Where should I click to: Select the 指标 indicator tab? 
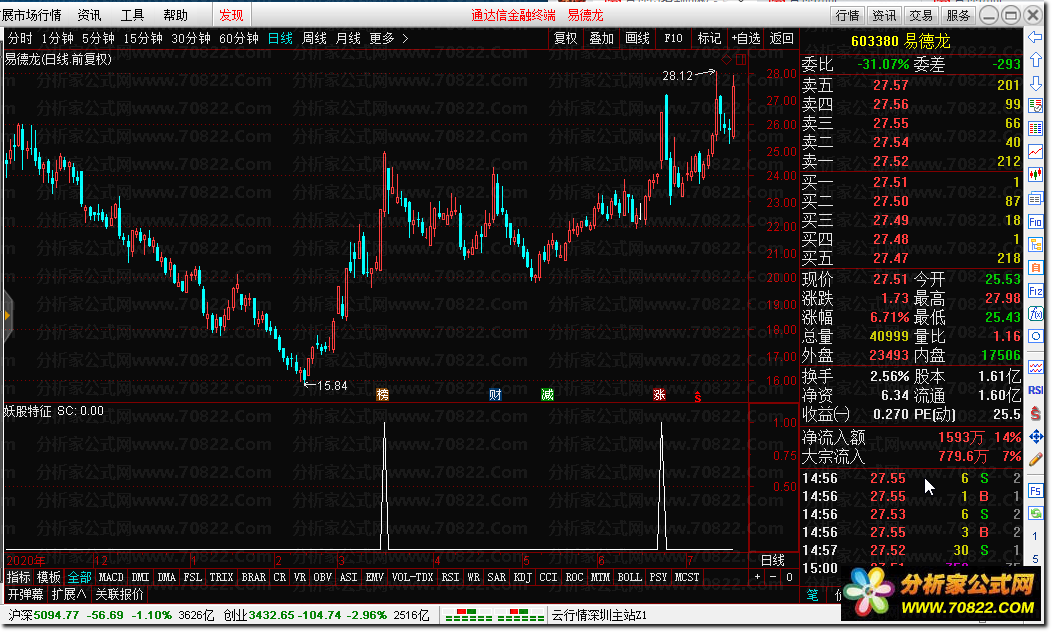(x=19, y=577)
